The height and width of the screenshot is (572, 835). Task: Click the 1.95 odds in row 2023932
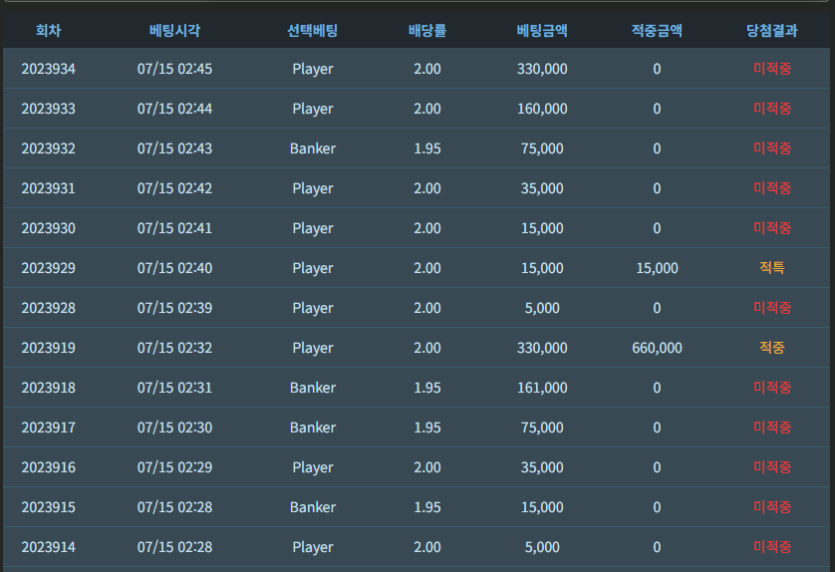click(427, 148)
